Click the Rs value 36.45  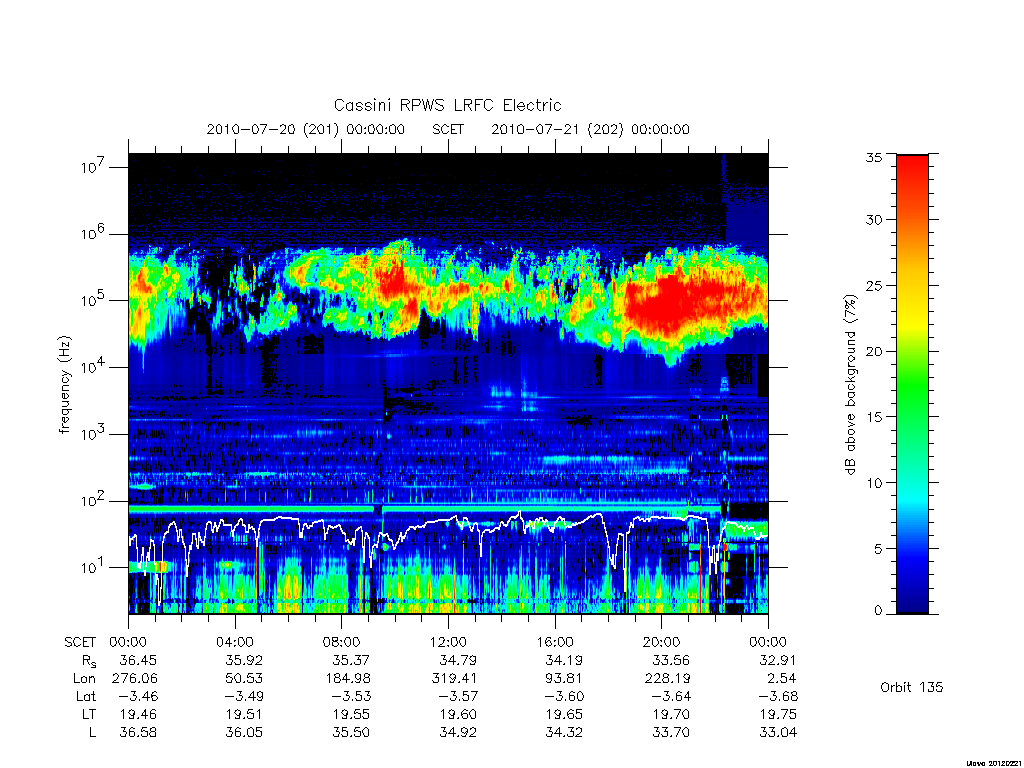click(138, 660)
